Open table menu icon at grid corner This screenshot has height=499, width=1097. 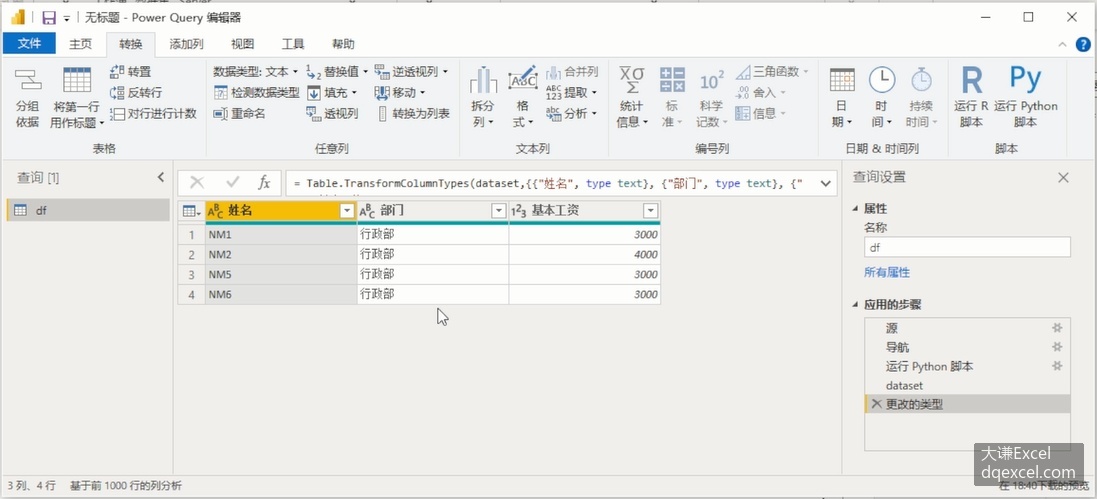pyautogui.click(x=191, y=211)
